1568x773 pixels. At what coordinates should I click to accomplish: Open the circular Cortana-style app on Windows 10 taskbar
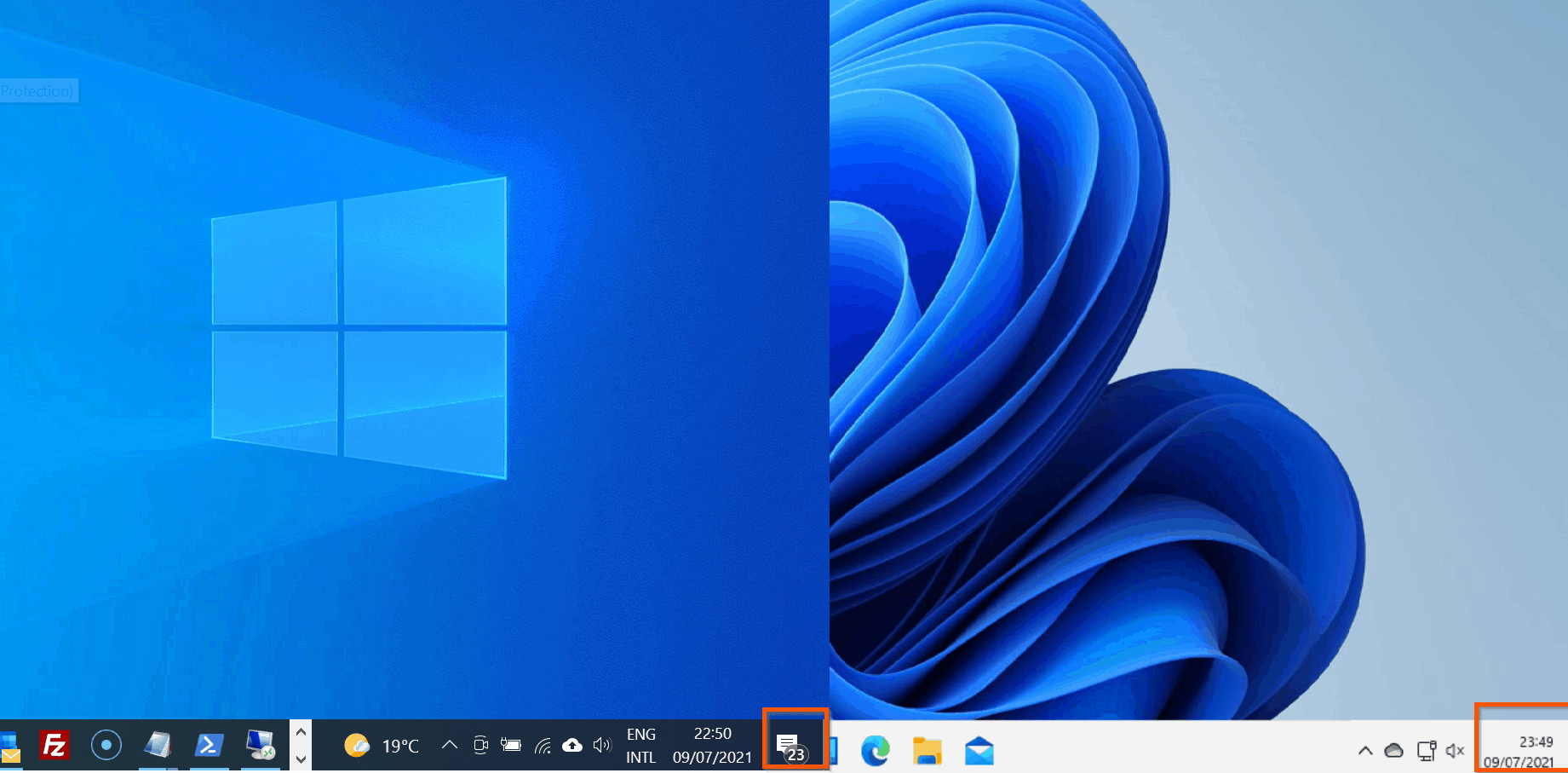(106, 746)
